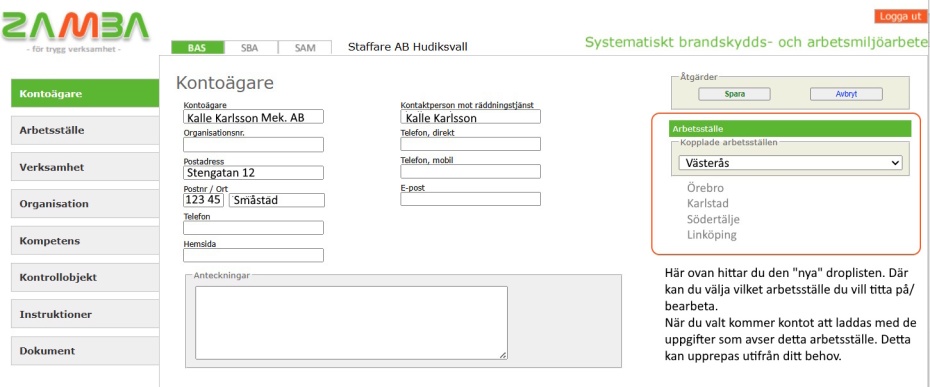930x387 pixels.
Task: Click the E-post field
Action: [x=470, y=199]
